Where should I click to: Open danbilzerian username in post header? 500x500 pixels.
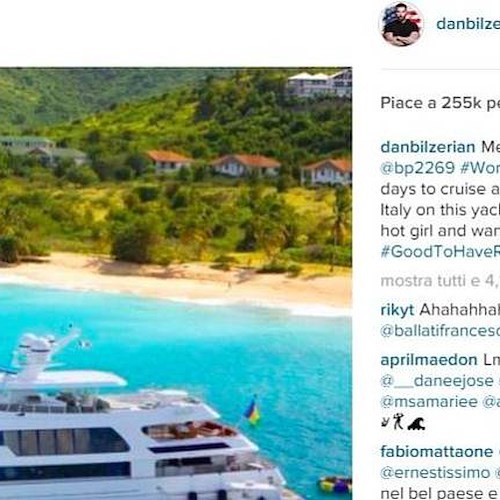coord(468,24)
